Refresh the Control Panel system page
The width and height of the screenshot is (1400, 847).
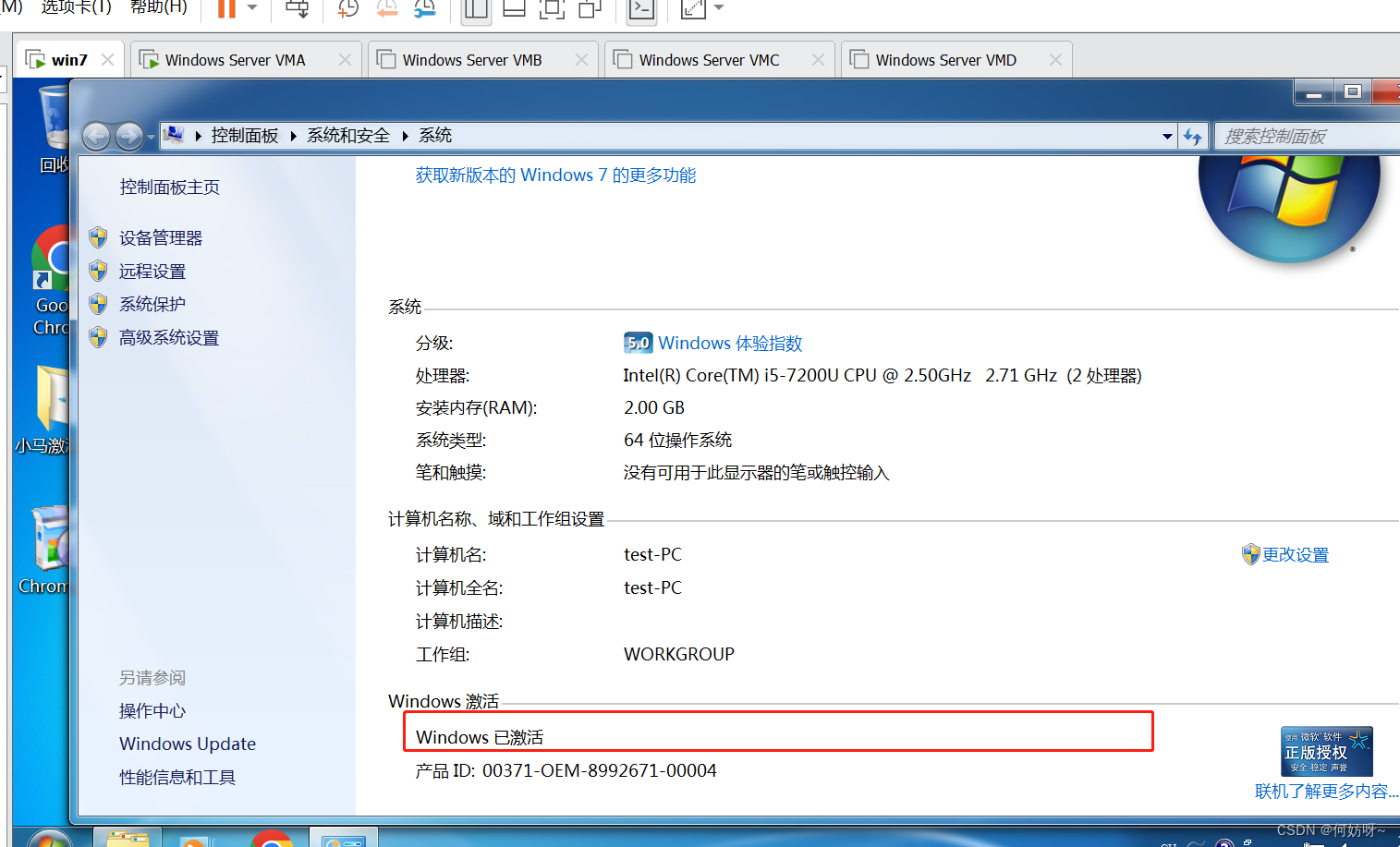(1193, 137)
